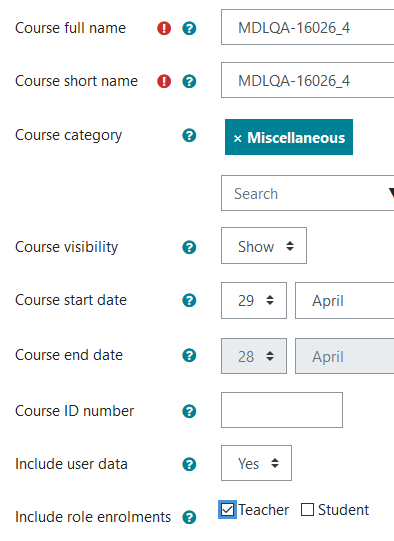Open the Course visibility Show dropdown
Viewport: 394px width, 541px height.
point(264,246)
